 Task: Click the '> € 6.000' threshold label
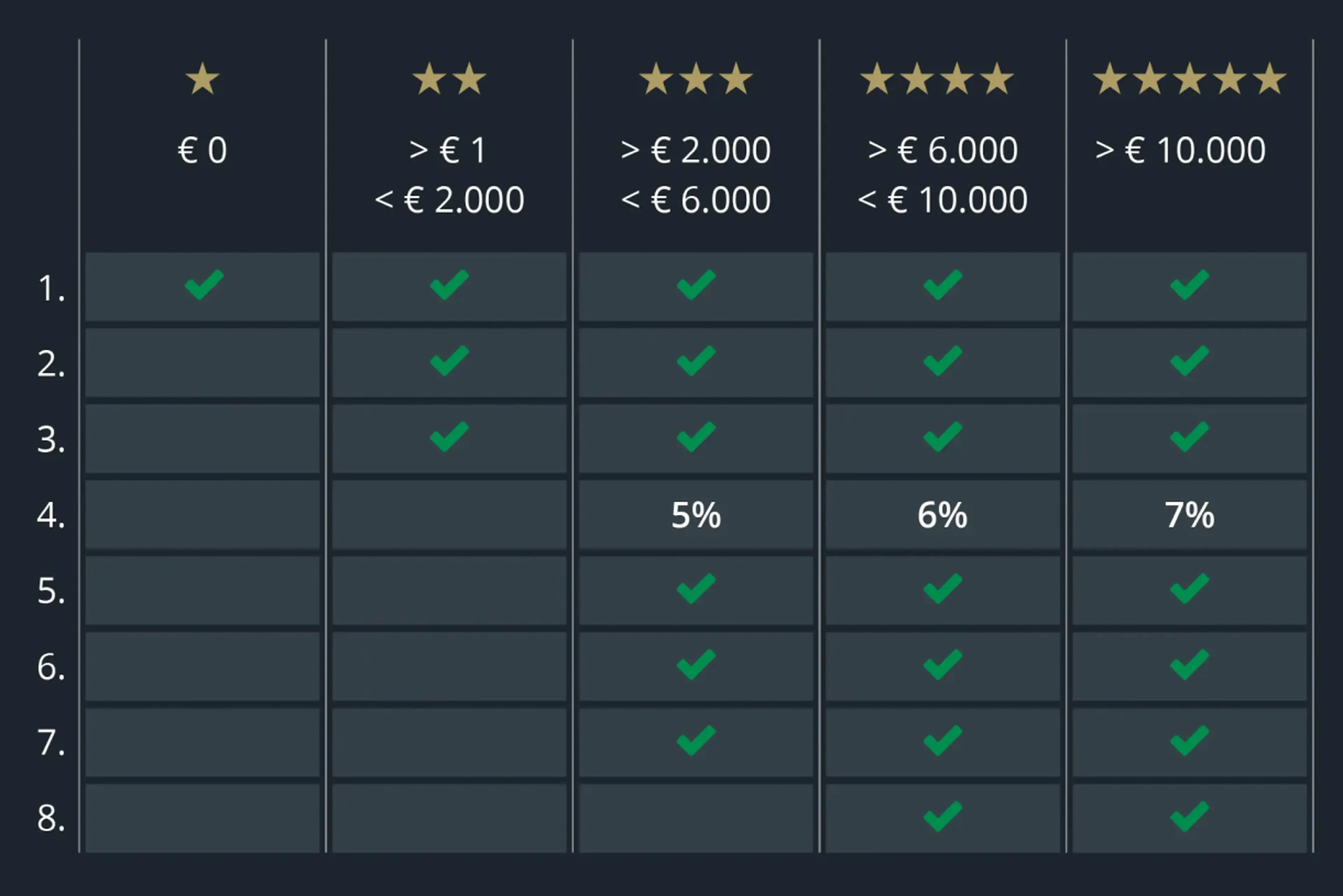click(x=943, y=150)
